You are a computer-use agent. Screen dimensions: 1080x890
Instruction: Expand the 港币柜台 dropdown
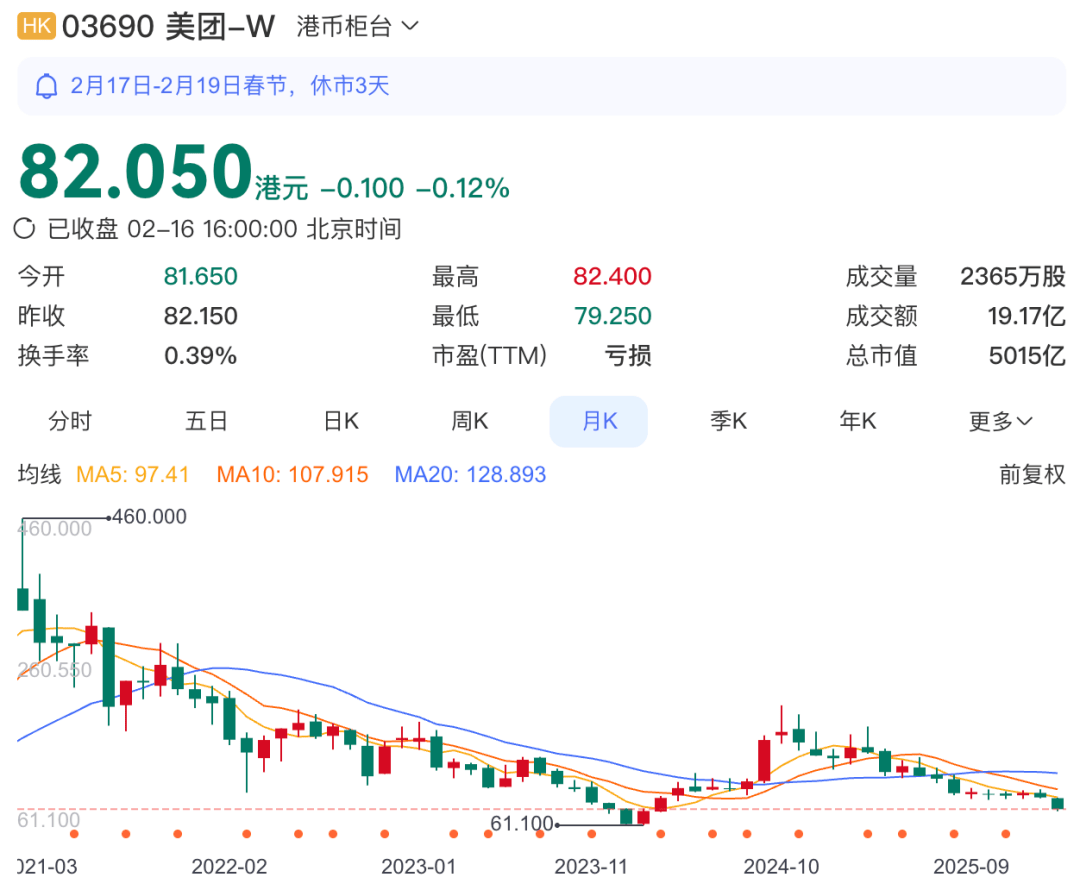point(357,27)
